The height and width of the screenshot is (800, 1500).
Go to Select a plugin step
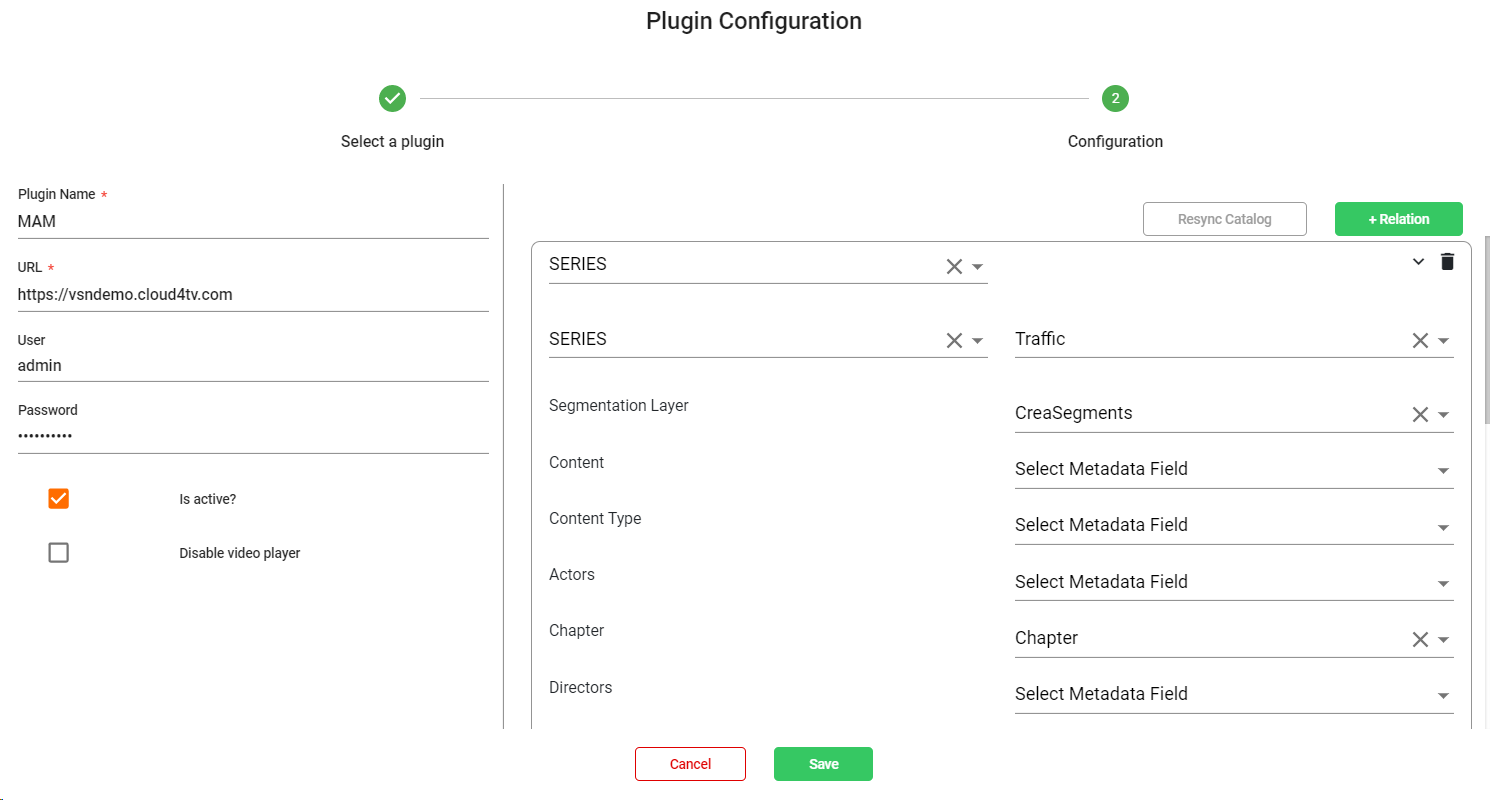tap(392, 142)
